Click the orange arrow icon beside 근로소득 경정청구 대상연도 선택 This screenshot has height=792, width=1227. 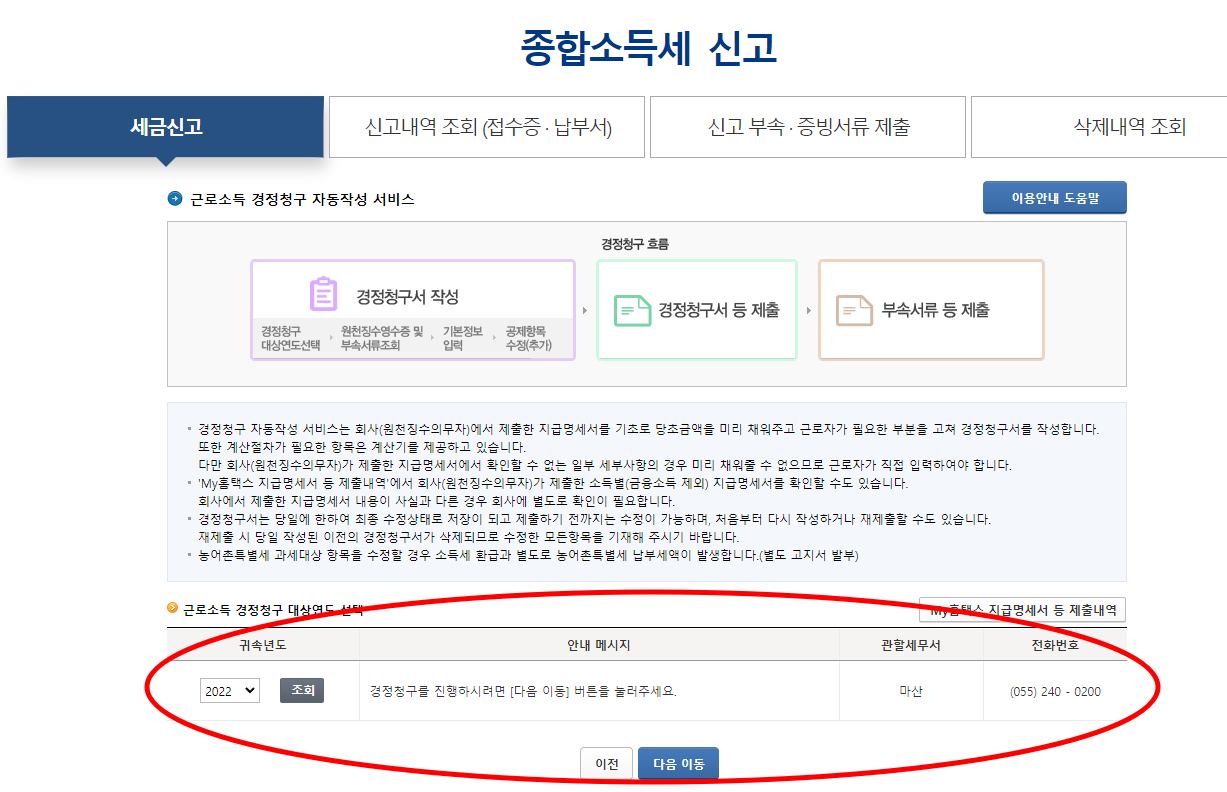173,607
